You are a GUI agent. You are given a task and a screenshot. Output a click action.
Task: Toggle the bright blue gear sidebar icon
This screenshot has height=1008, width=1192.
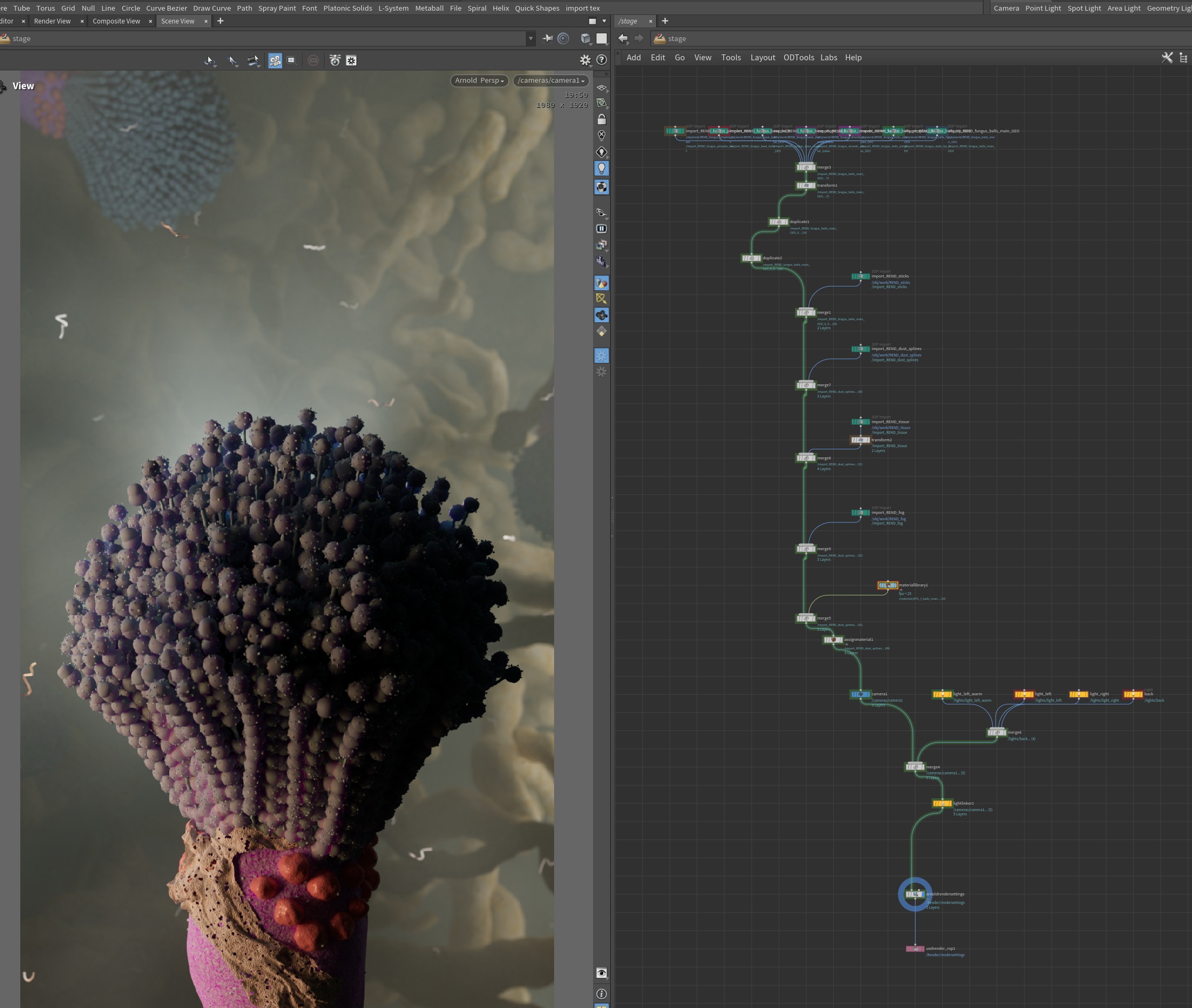tap(602, 355)
